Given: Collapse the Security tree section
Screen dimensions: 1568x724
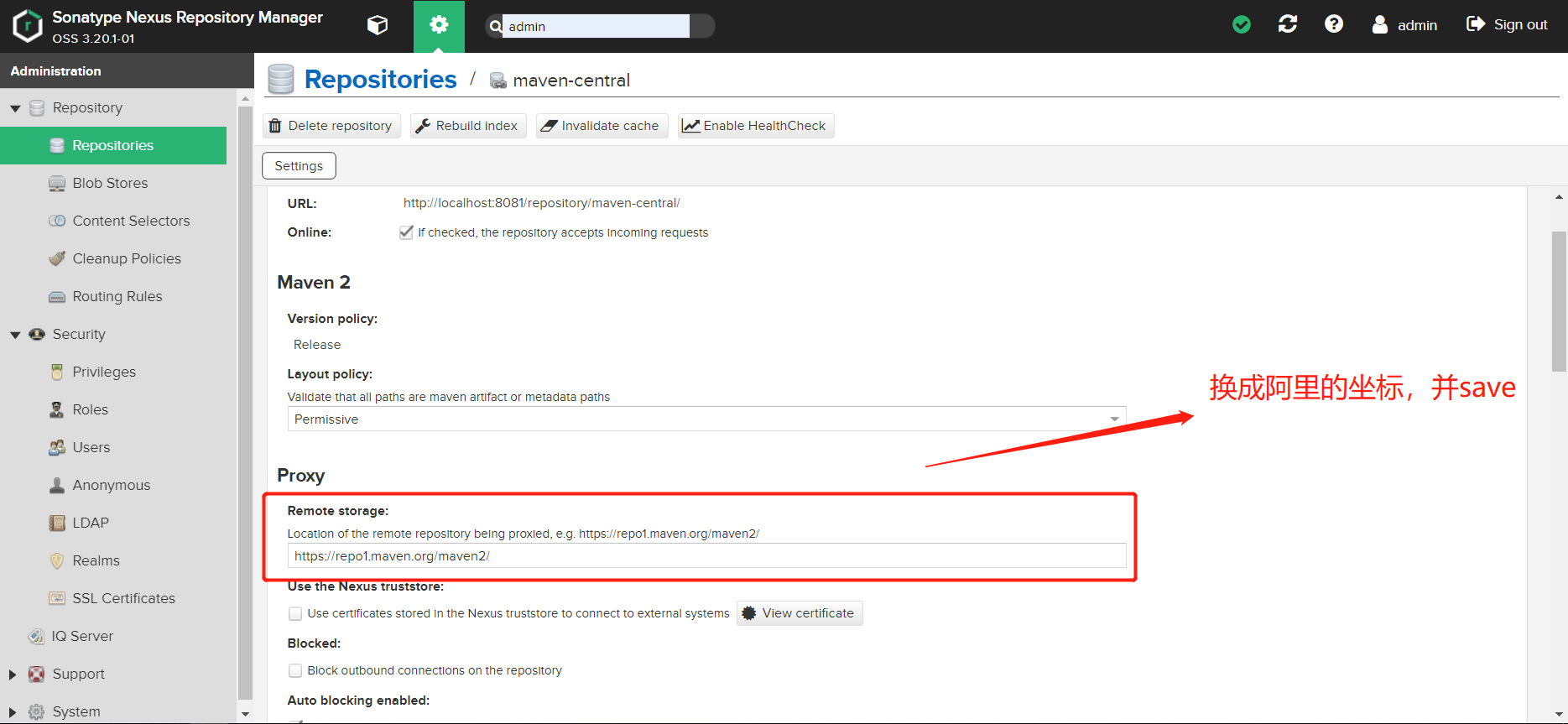Looking at the screenshot, I should click(15, 335).
